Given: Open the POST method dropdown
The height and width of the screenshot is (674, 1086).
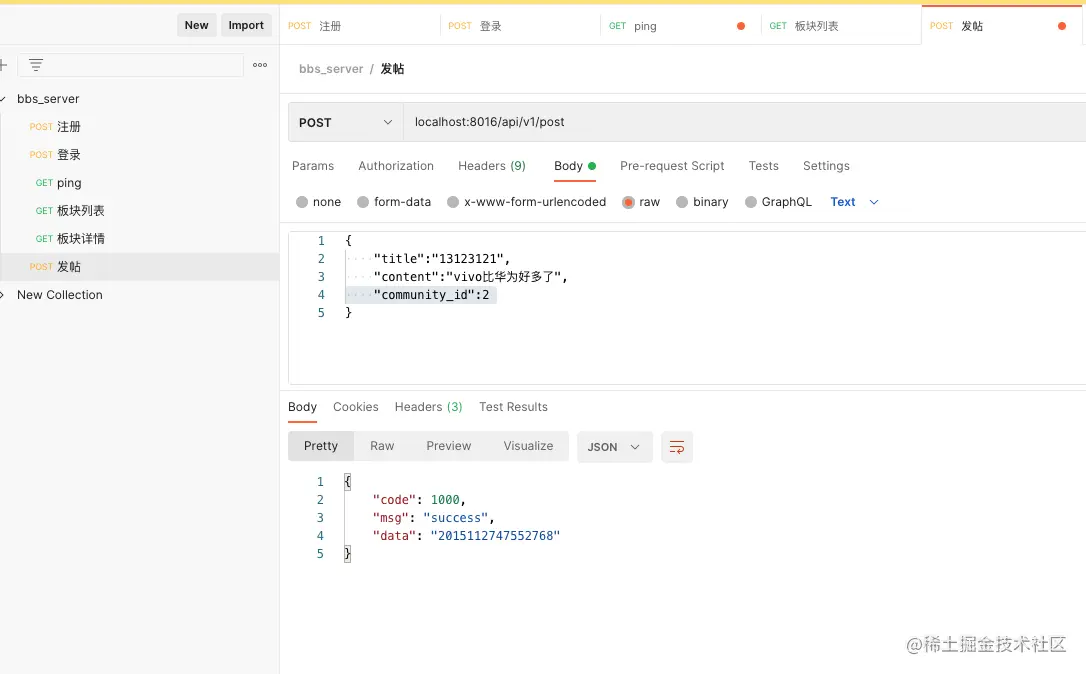Looking at the screenshot, I should 346,123.
